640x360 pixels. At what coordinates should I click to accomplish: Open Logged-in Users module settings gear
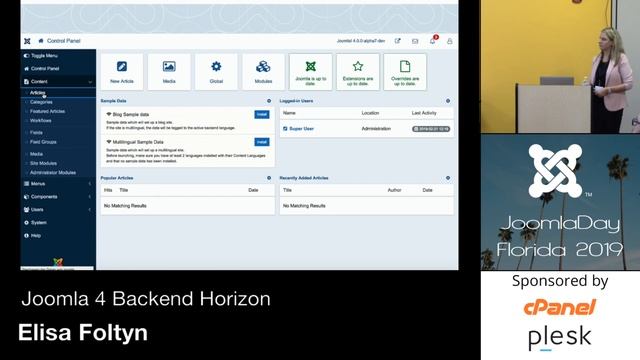pos(448,101)
